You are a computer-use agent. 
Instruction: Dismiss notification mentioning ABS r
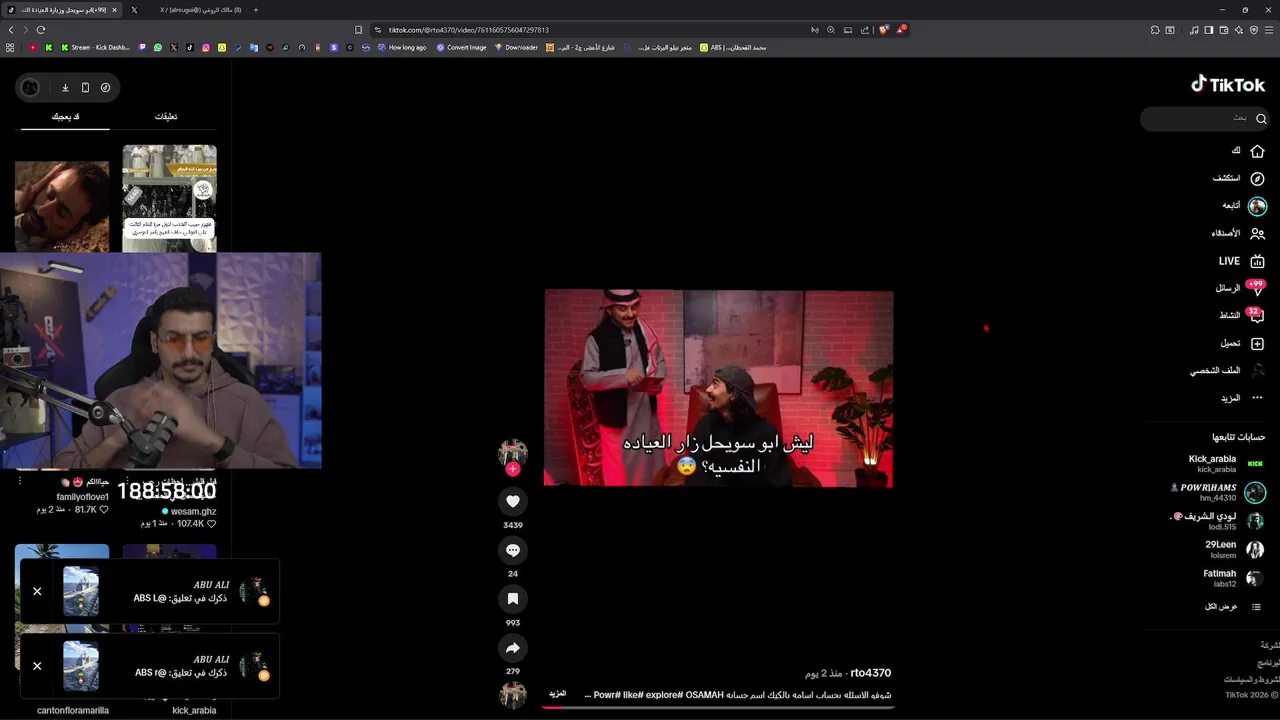[x=37, y=666]
